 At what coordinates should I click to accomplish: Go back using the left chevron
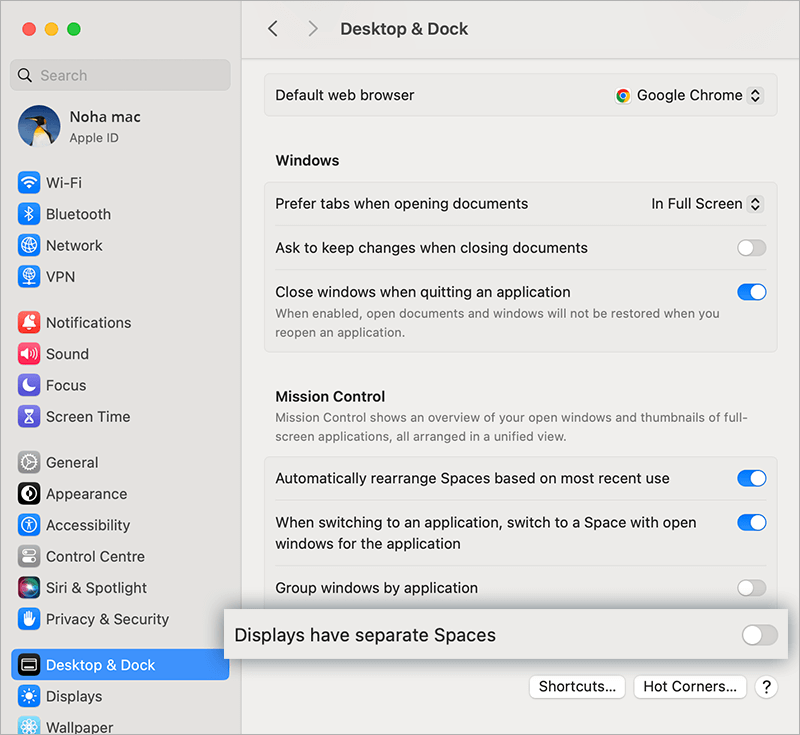coord(273,29)
